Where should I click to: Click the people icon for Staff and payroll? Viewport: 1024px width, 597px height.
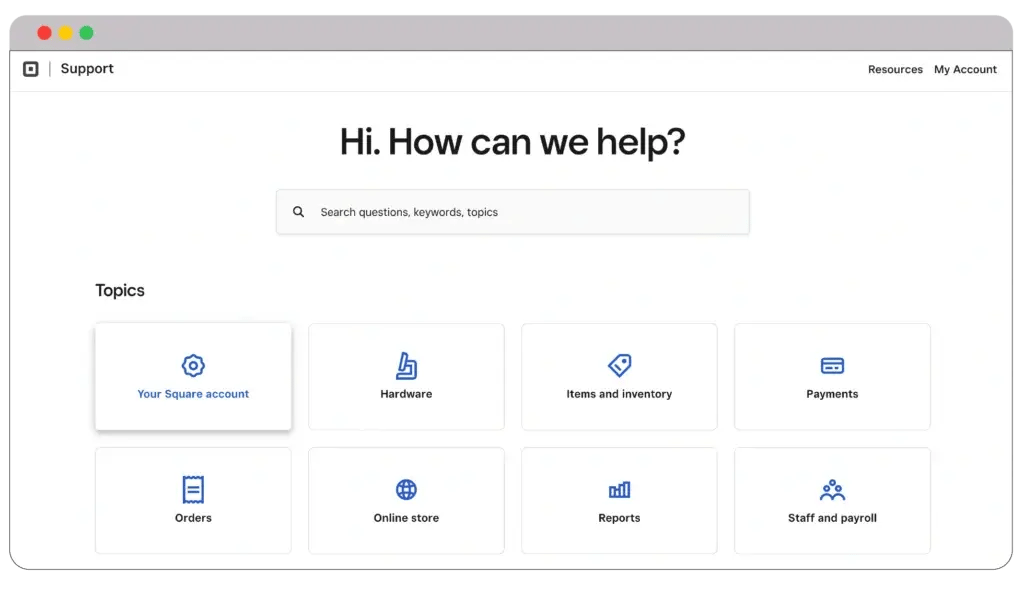click(832, 489)
